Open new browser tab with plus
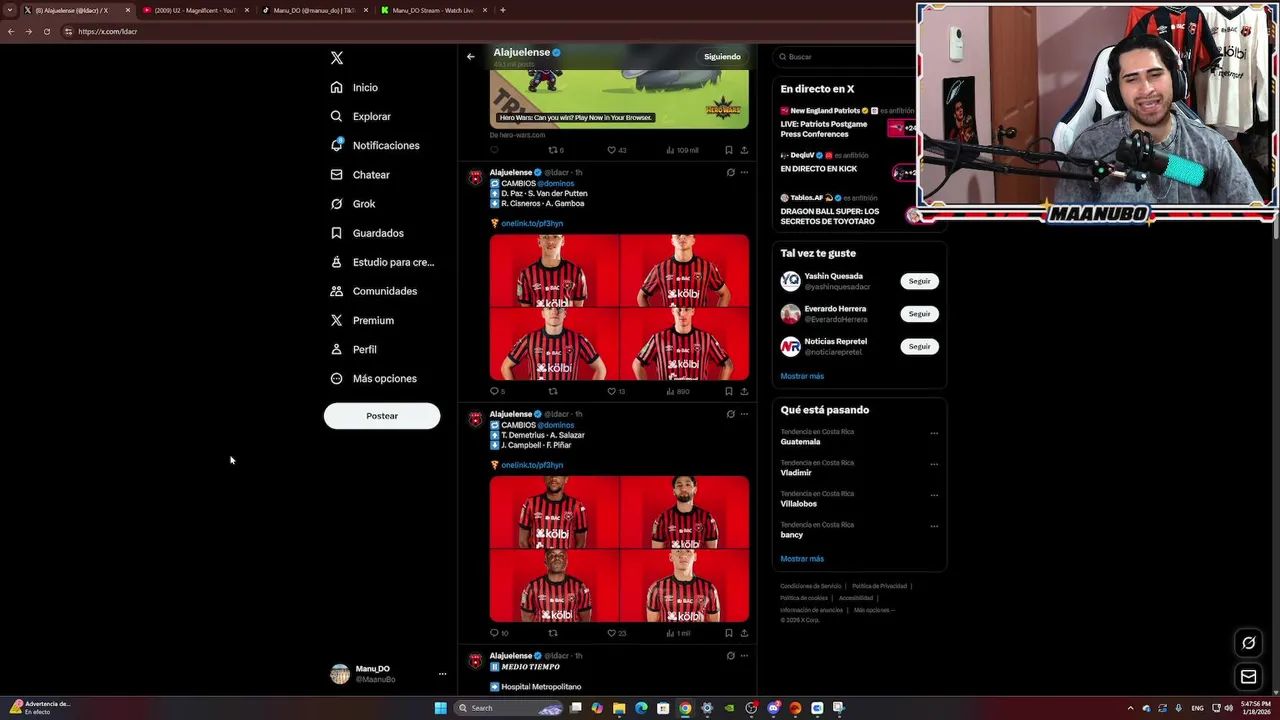The width and height of the screenshot is (1280, 720). (x=502, y=10)
